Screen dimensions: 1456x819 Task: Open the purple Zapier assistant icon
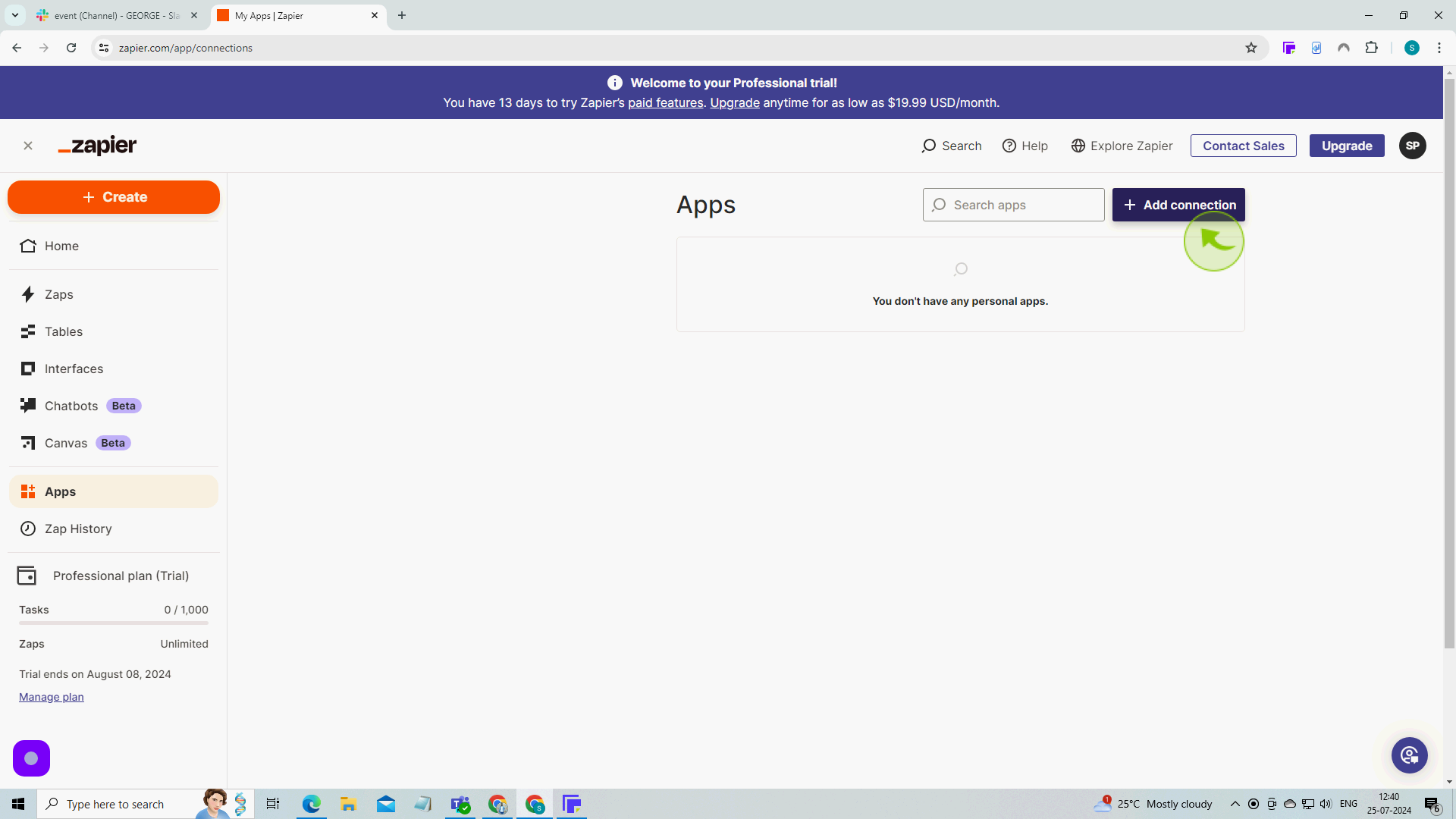[x=31, y=758]
